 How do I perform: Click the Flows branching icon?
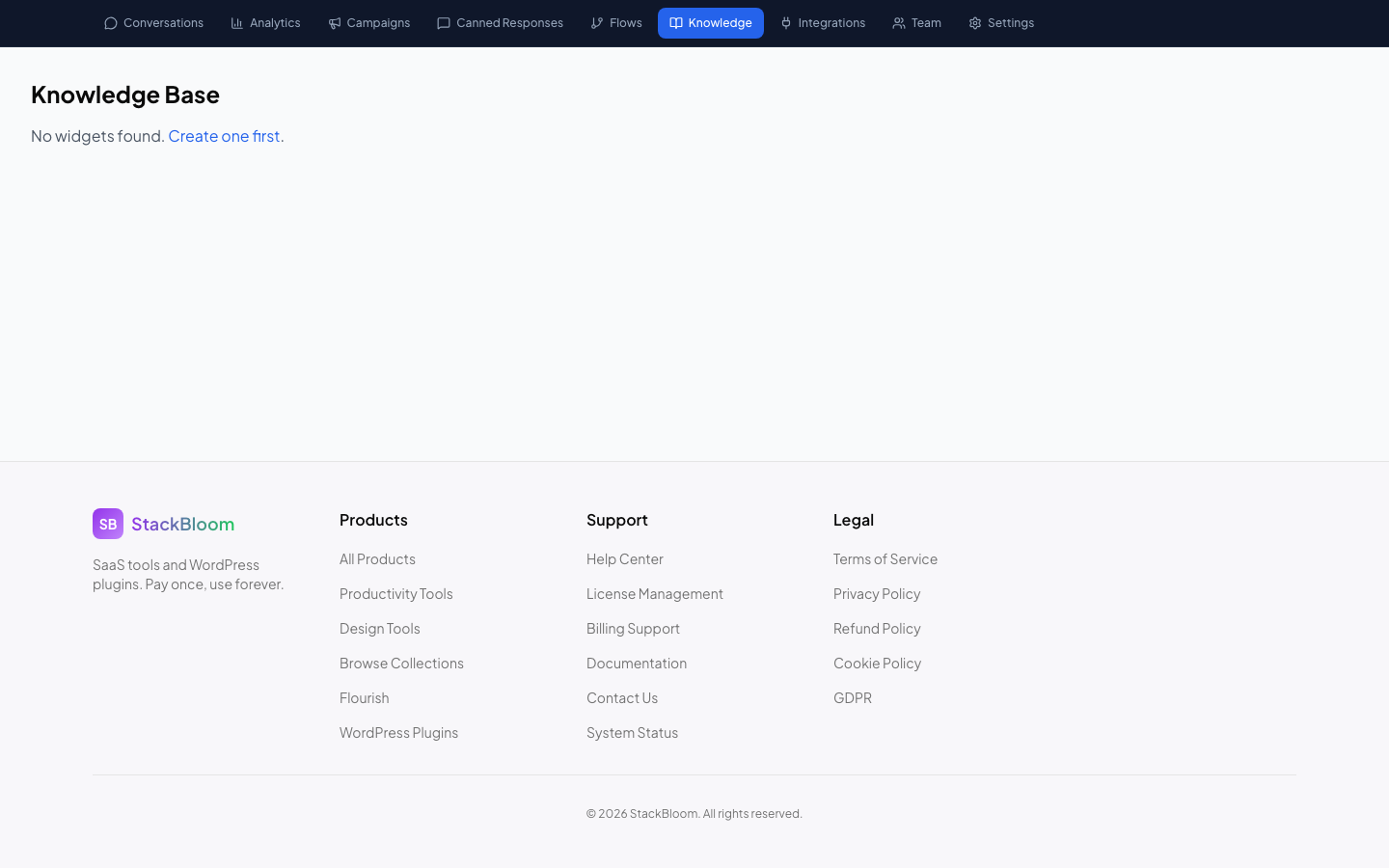pyautogui.click(x=597, y=22)
